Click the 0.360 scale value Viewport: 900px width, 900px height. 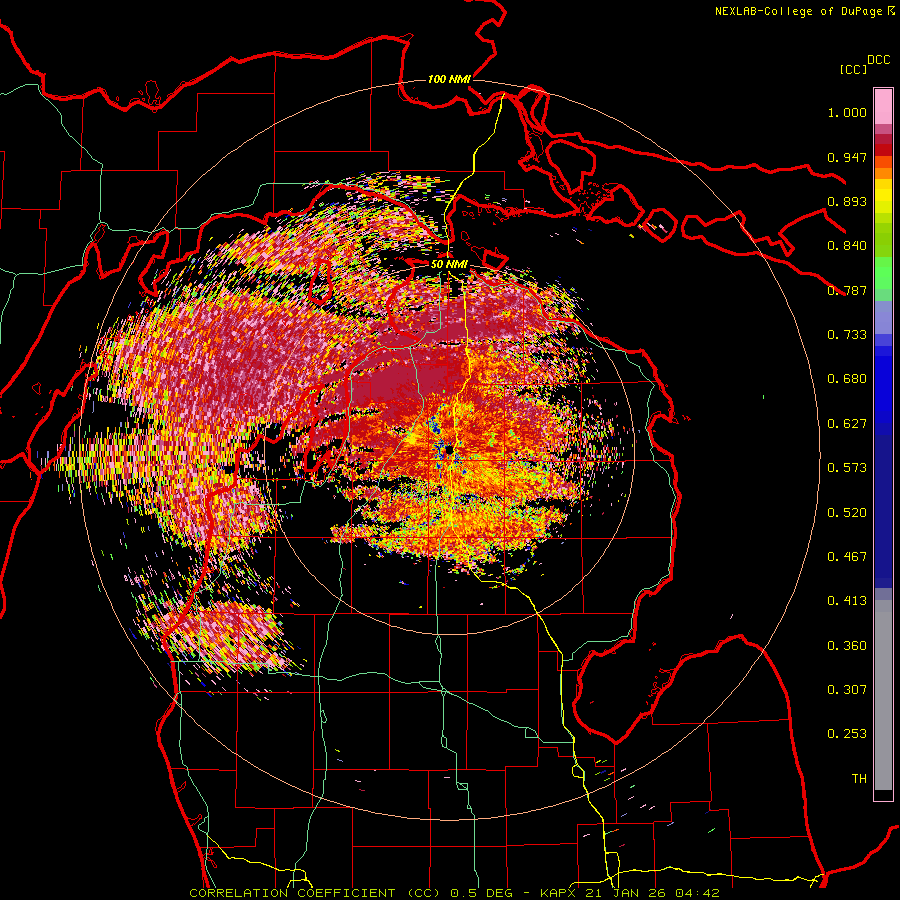click(847, 646)
